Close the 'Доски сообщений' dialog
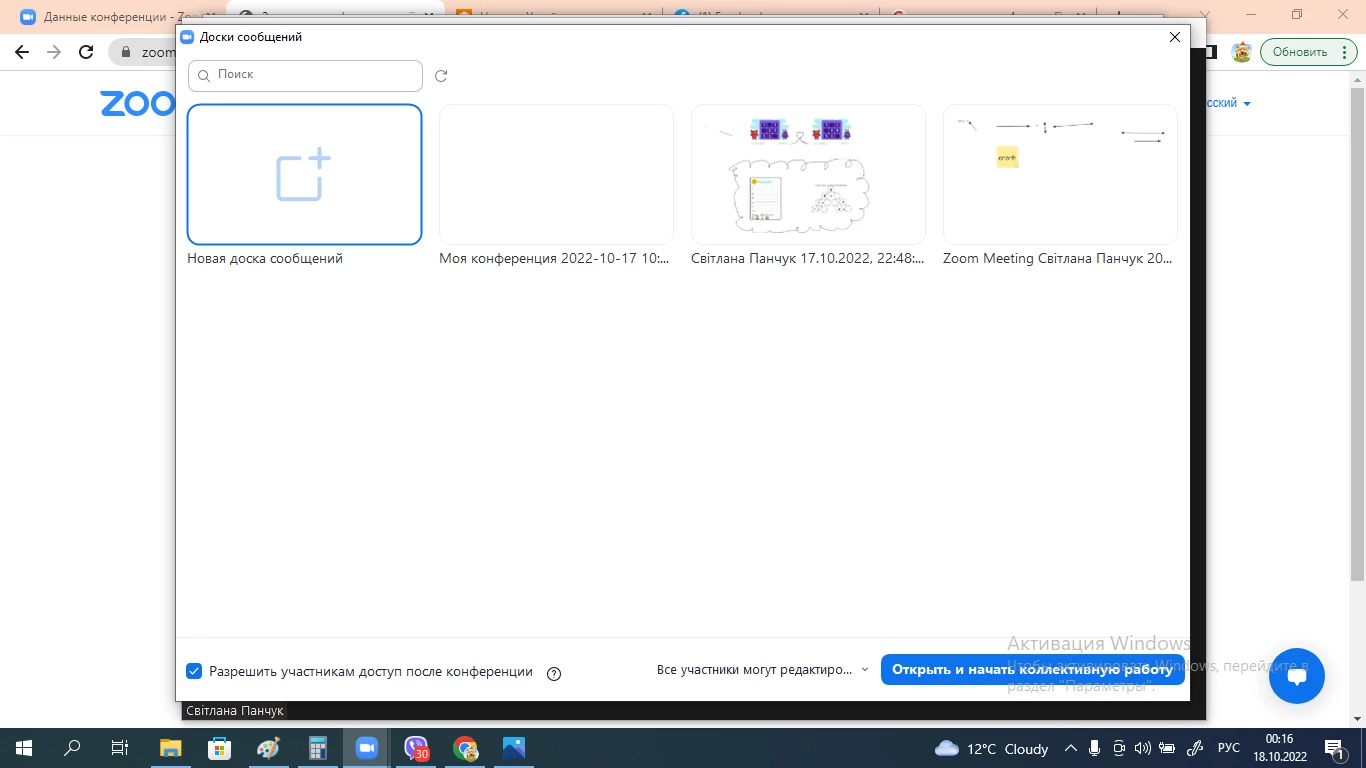1366x768 pixels. 1175,37
